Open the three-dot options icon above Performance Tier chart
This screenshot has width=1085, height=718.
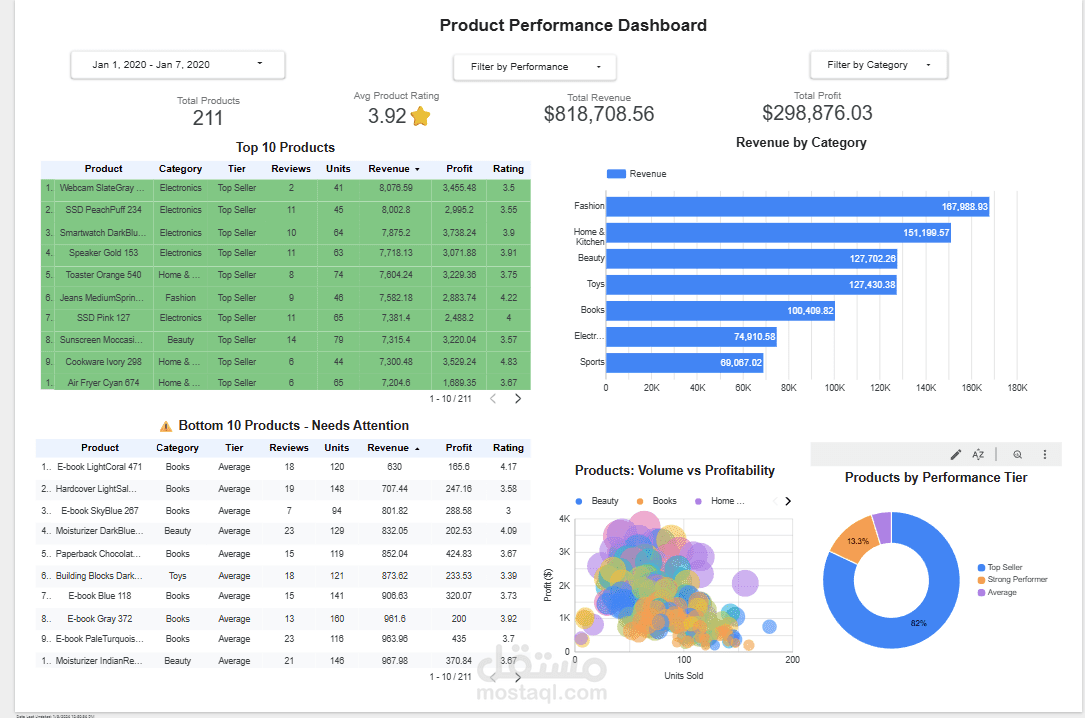click(1043, 454)
